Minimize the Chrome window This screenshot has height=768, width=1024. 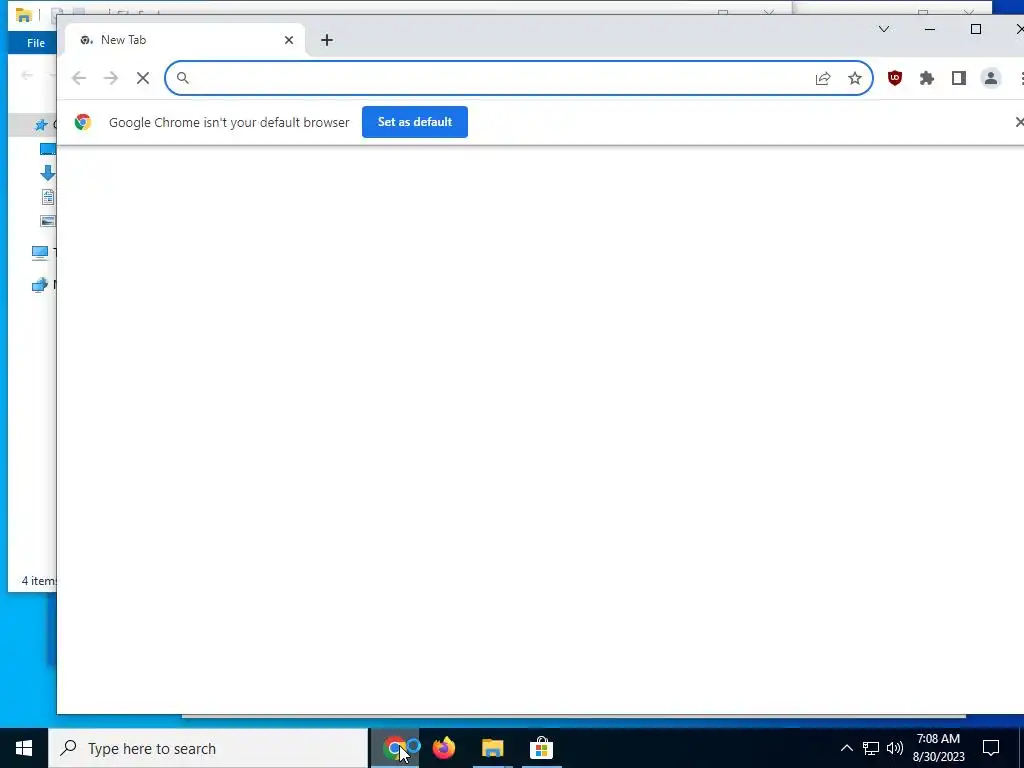(930, 29)
